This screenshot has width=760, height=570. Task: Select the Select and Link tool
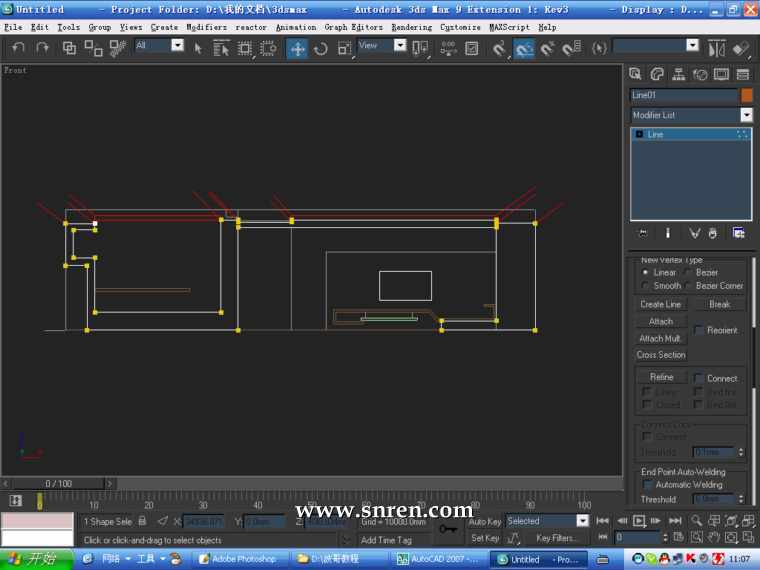click(69, 48)
